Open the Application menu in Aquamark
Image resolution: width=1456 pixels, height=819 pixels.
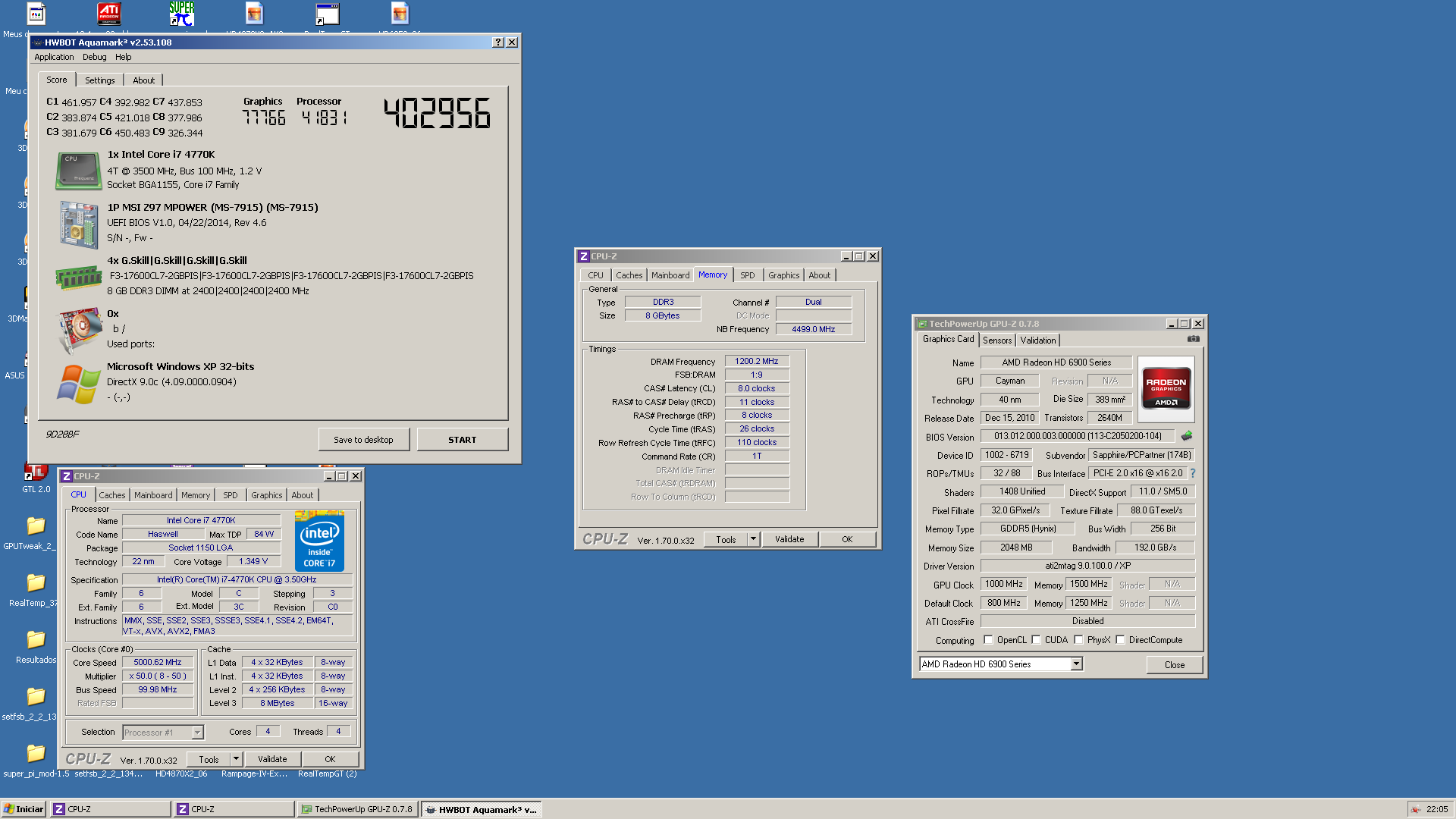pyautogui.click(x=54, y=57)
